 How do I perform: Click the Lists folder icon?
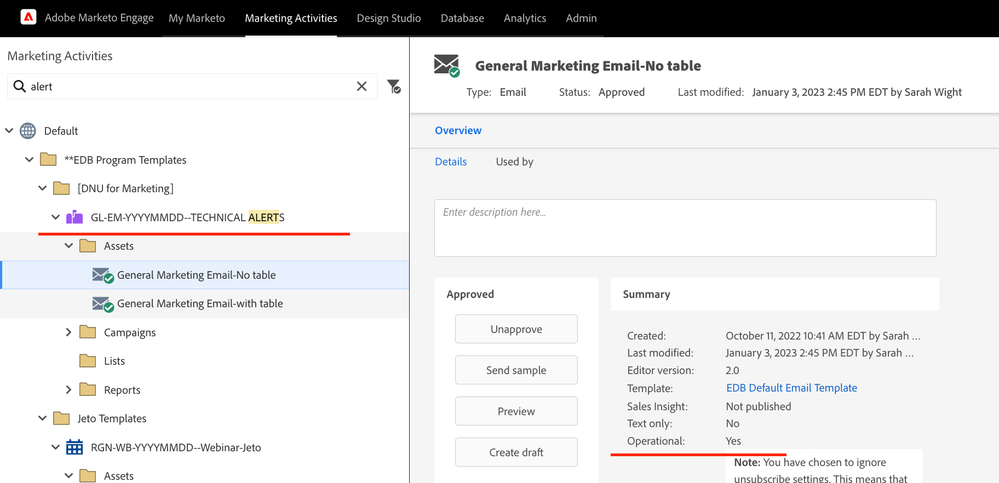point(87,361)
